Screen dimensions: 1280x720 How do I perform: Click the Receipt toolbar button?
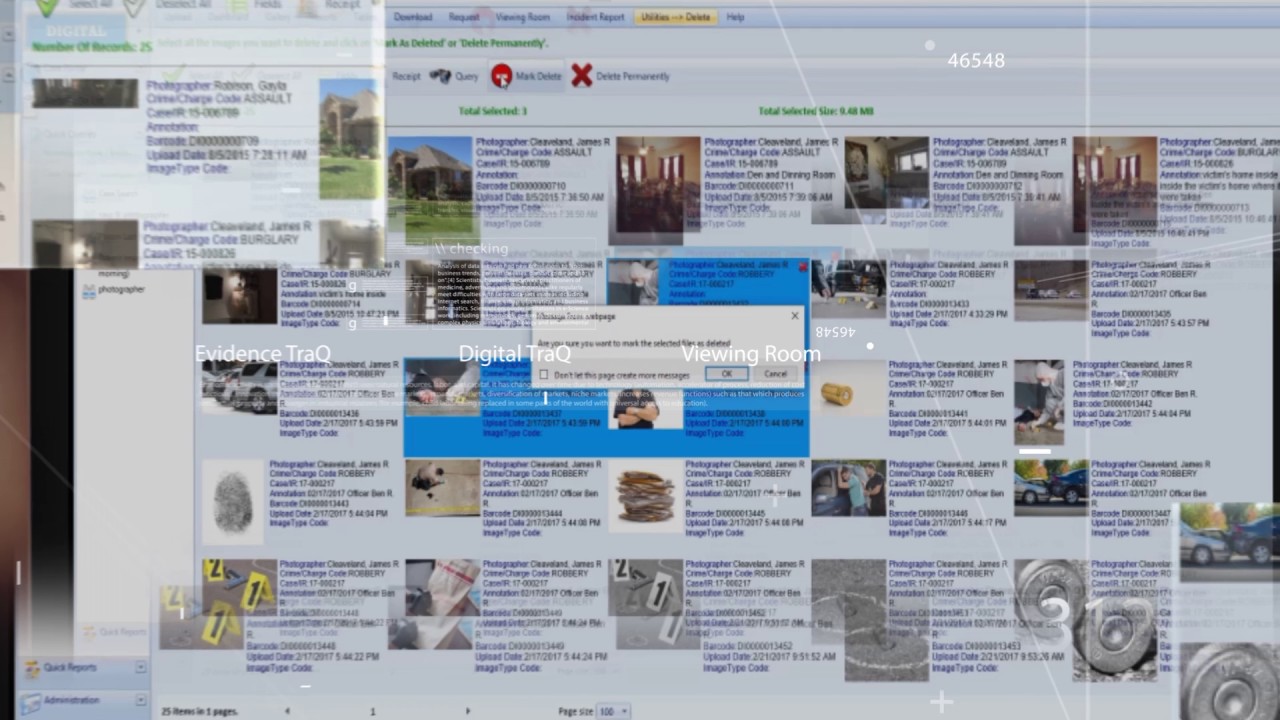point(406,76)
